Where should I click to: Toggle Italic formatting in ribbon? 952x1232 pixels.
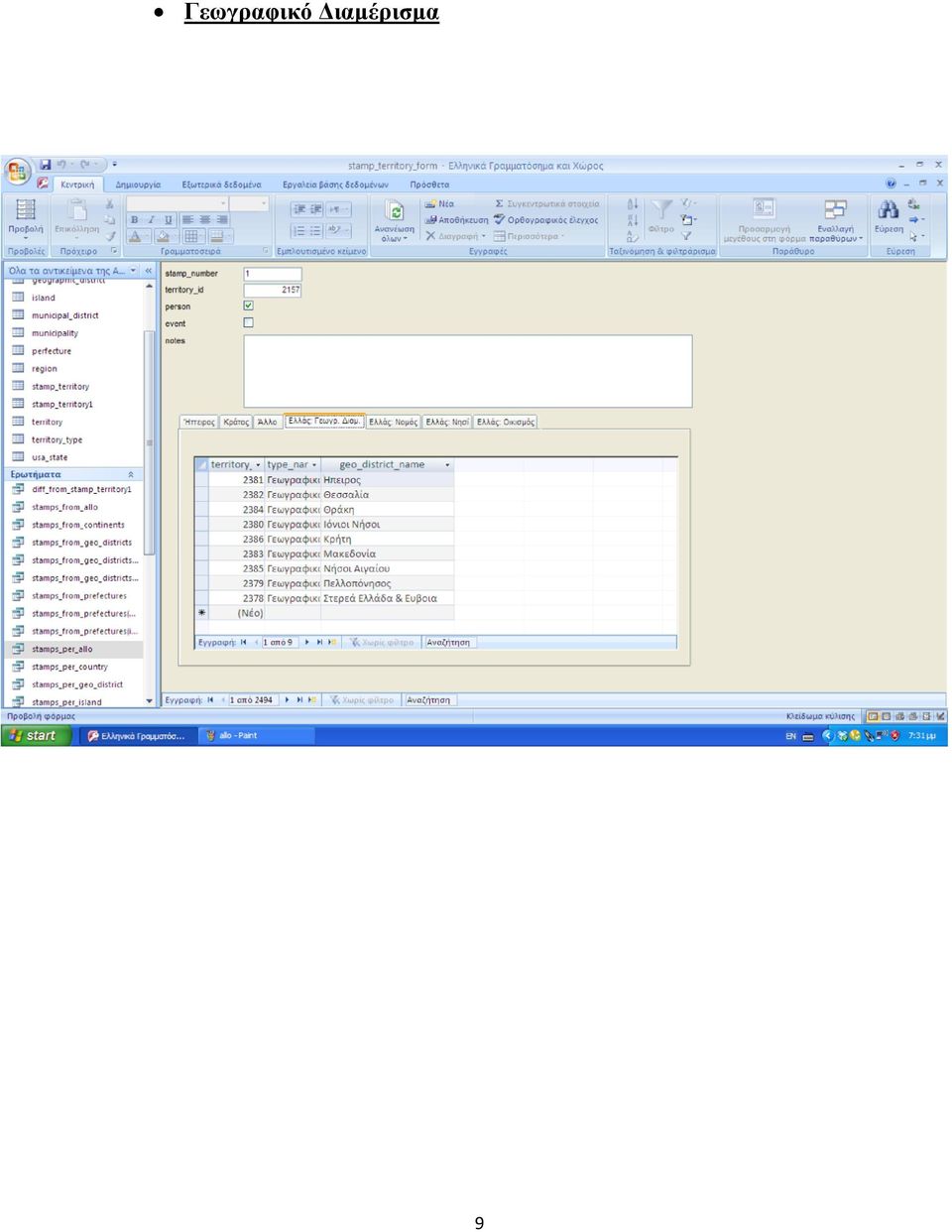coord(151,220)
